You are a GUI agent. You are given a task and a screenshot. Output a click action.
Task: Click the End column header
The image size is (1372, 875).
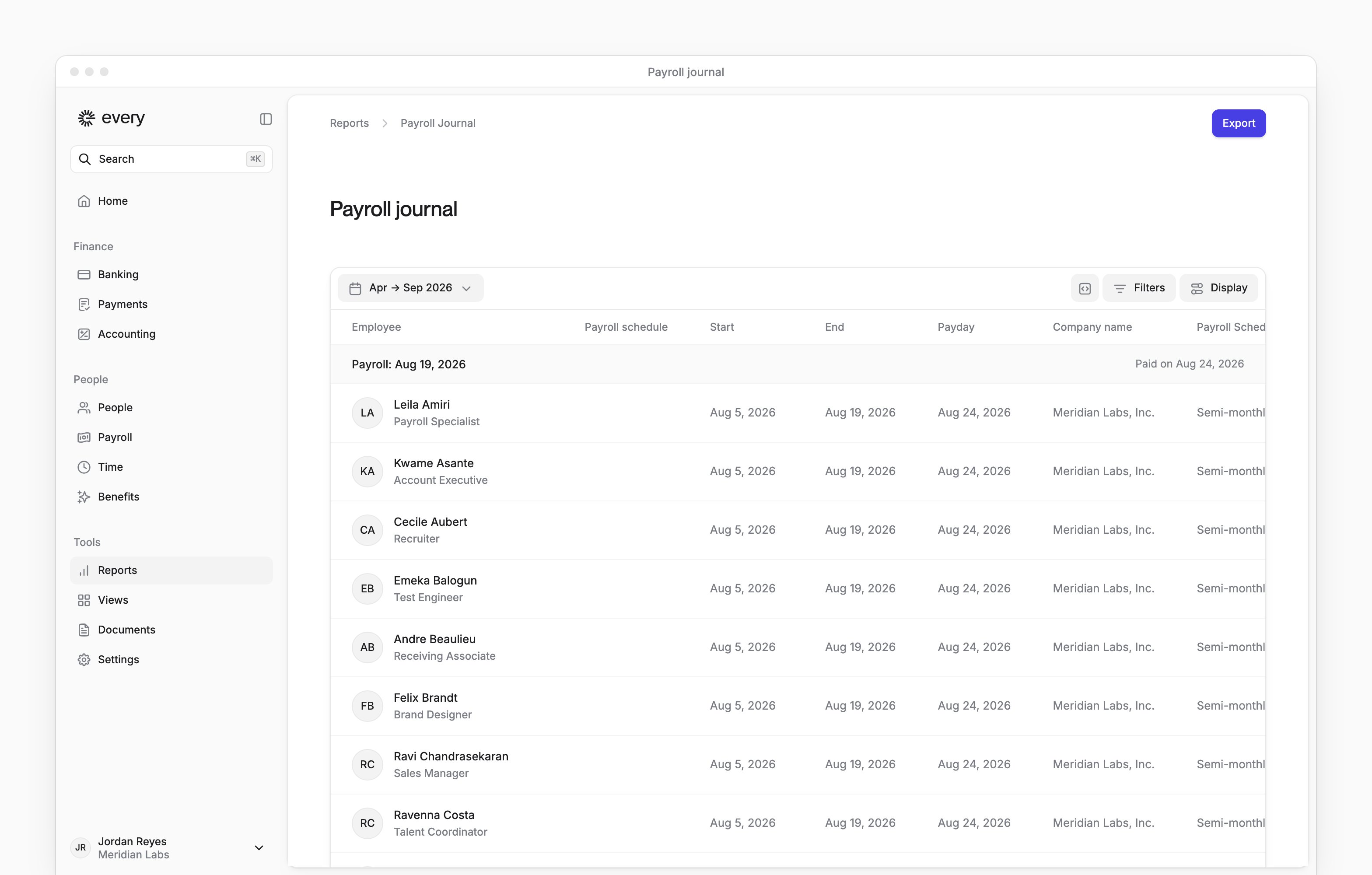(835, 327)
